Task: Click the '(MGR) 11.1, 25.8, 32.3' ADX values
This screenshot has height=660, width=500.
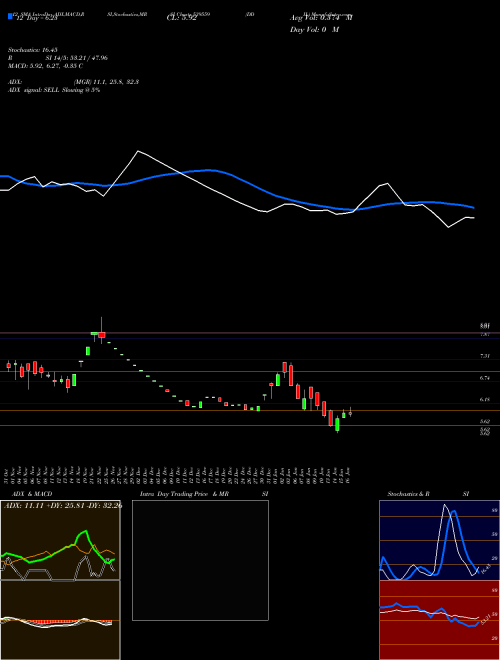Action: [106, 82]
